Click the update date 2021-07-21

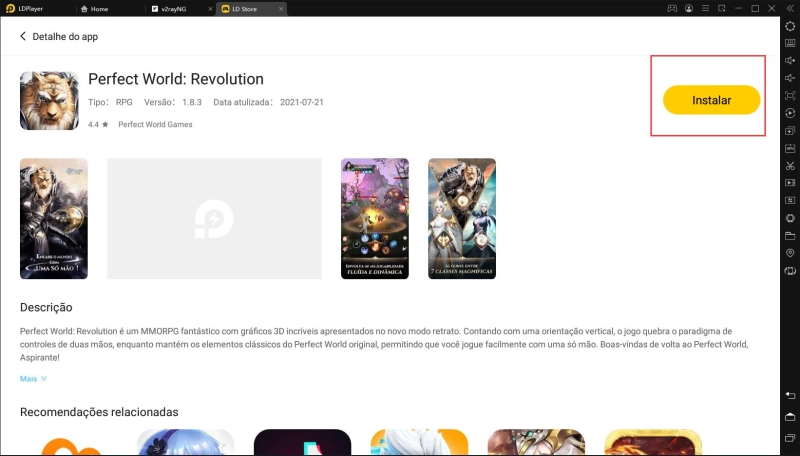pyautogui.click(x=302, y=102)
